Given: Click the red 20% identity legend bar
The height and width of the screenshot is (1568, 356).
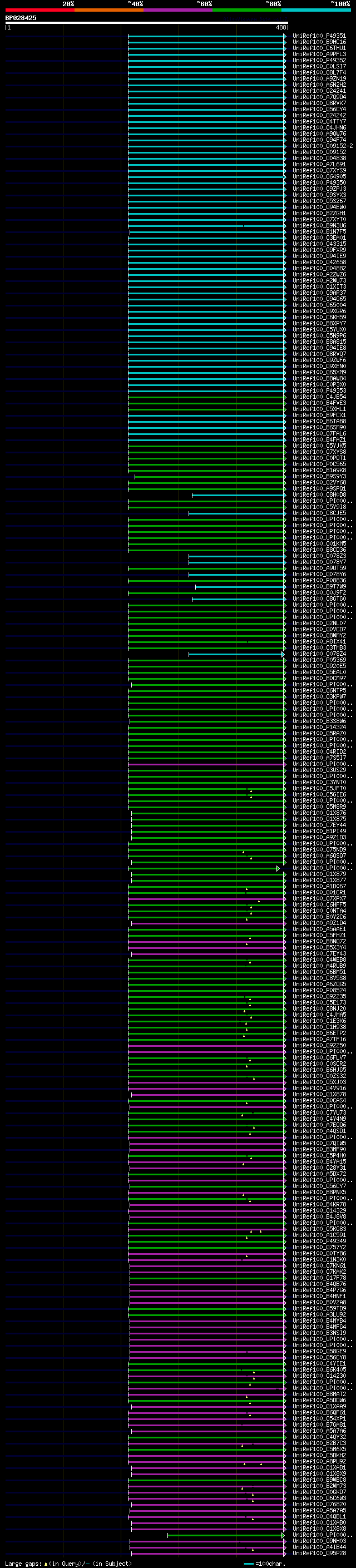Looking at the screenshot, I should 39,10.
